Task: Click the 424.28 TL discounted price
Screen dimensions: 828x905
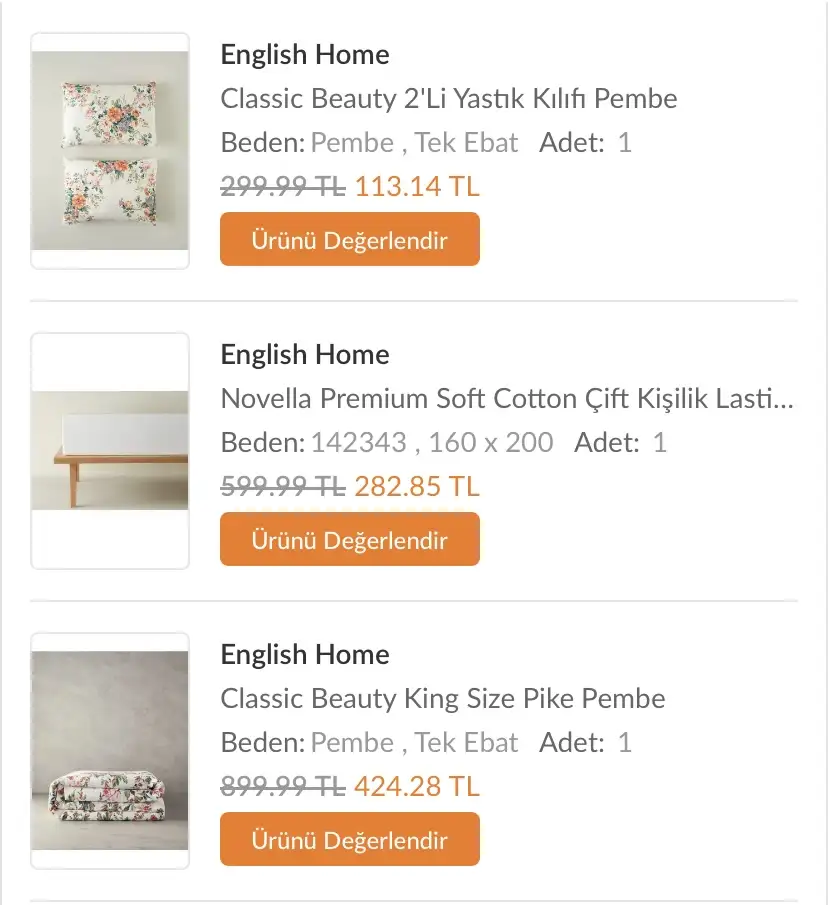Action: pos(417,786)
